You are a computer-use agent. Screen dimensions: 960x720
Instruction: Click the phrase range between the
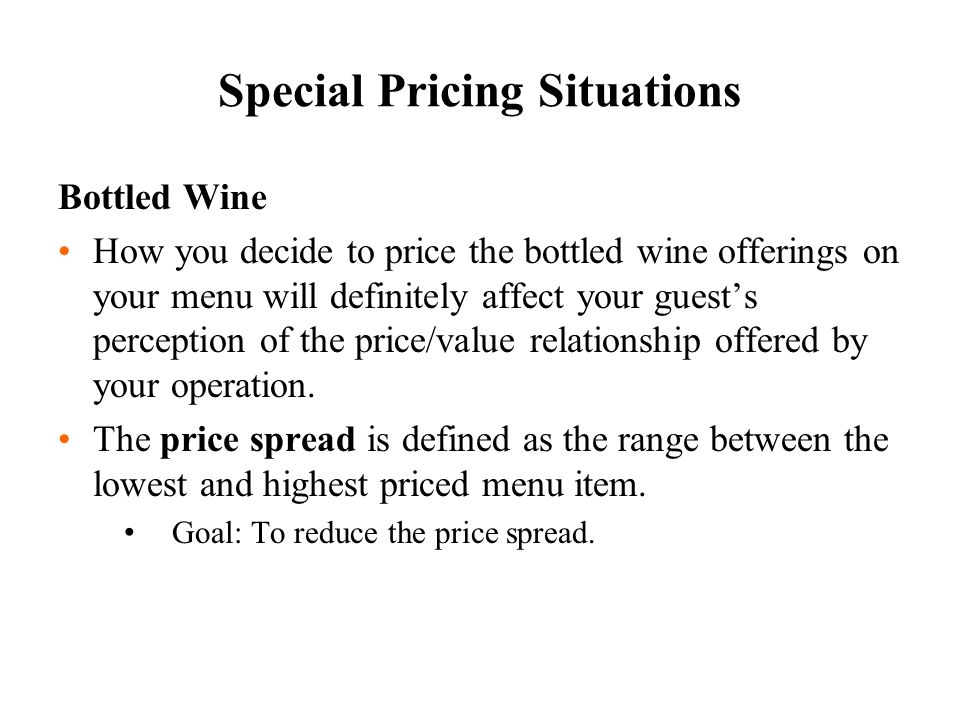click(x=753, y=440)
